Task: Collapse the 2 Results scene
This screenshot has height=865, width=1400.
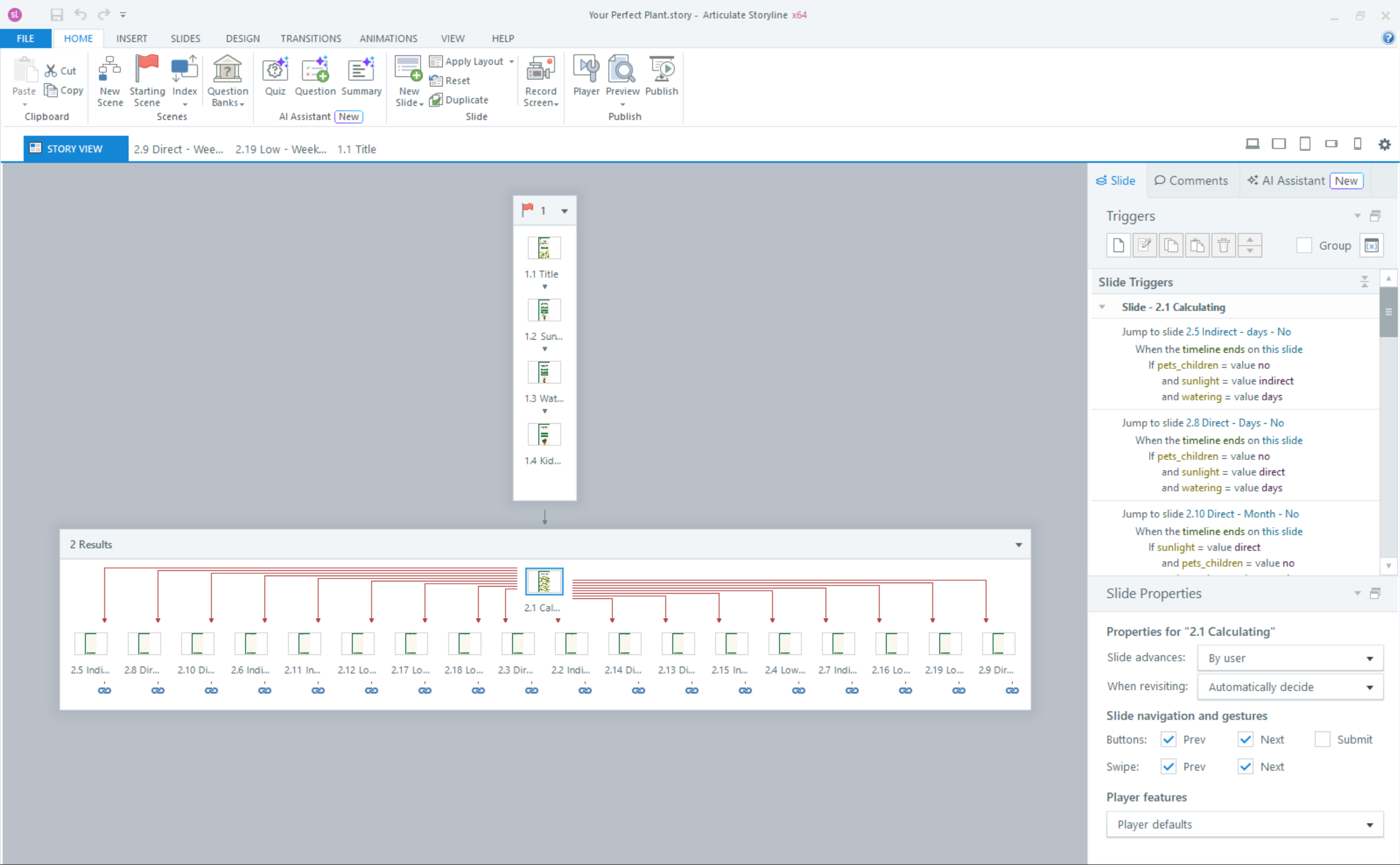Action: (1018, 545)
